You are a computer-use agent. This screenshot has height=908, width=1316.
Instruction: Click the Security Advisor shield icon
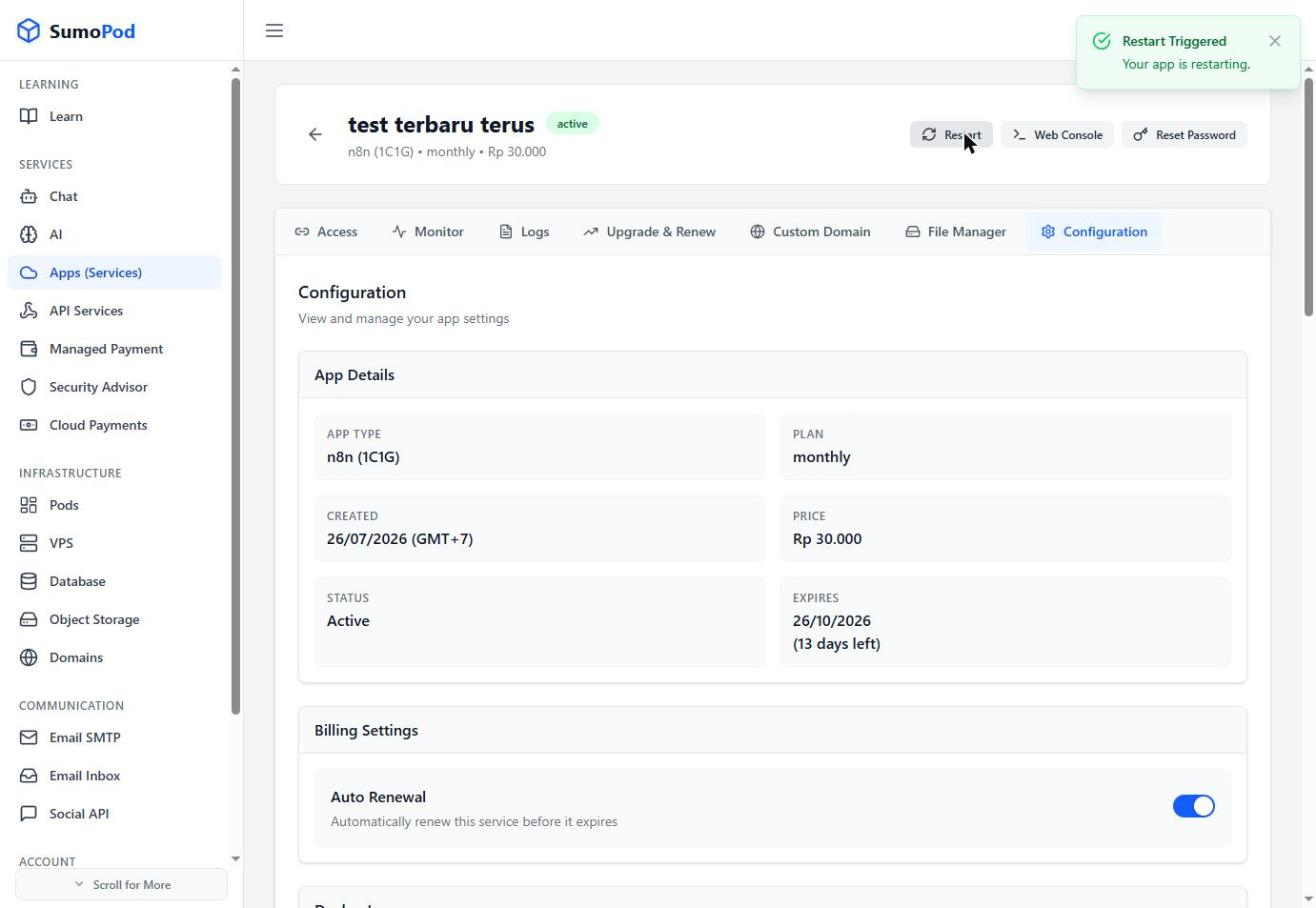pos(29,386)
